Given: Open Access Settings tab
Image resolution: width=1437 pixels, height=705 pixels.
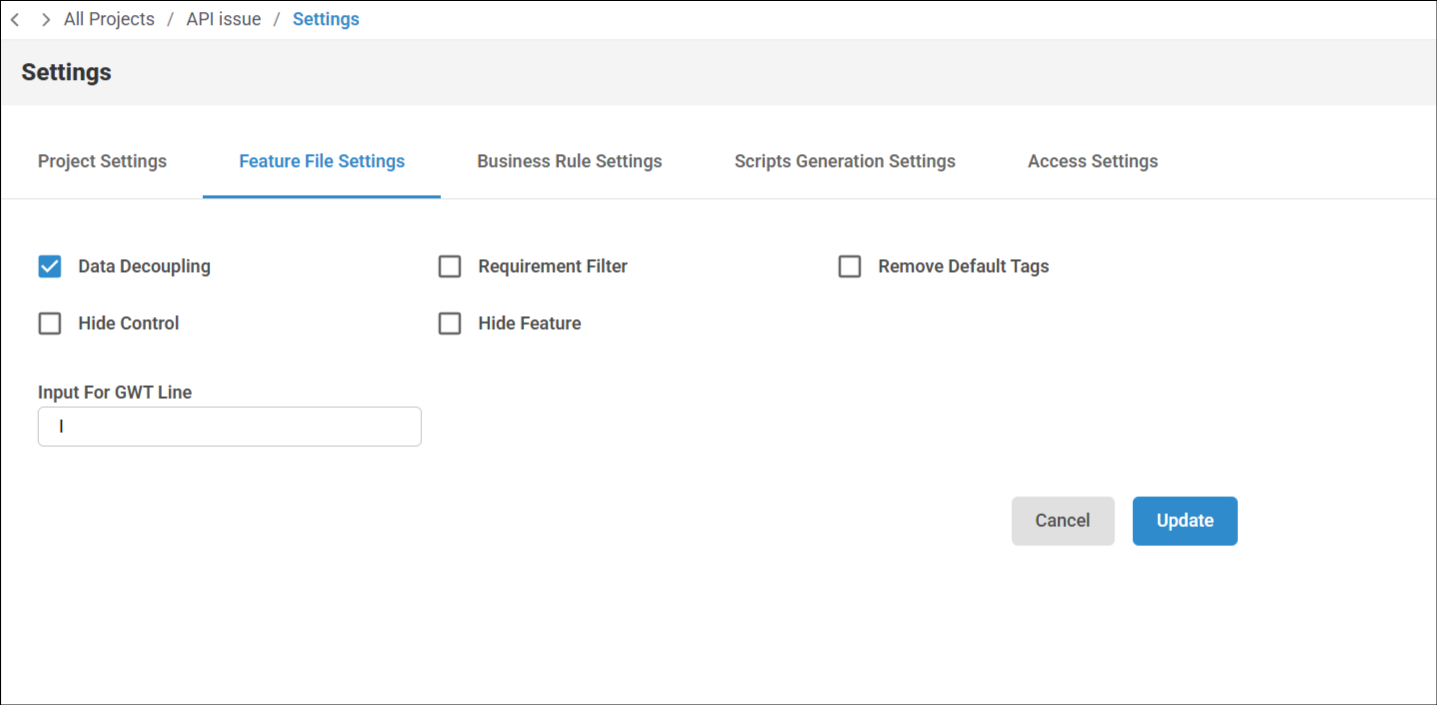Looking at the screenshot, I should pos(1093,161).
